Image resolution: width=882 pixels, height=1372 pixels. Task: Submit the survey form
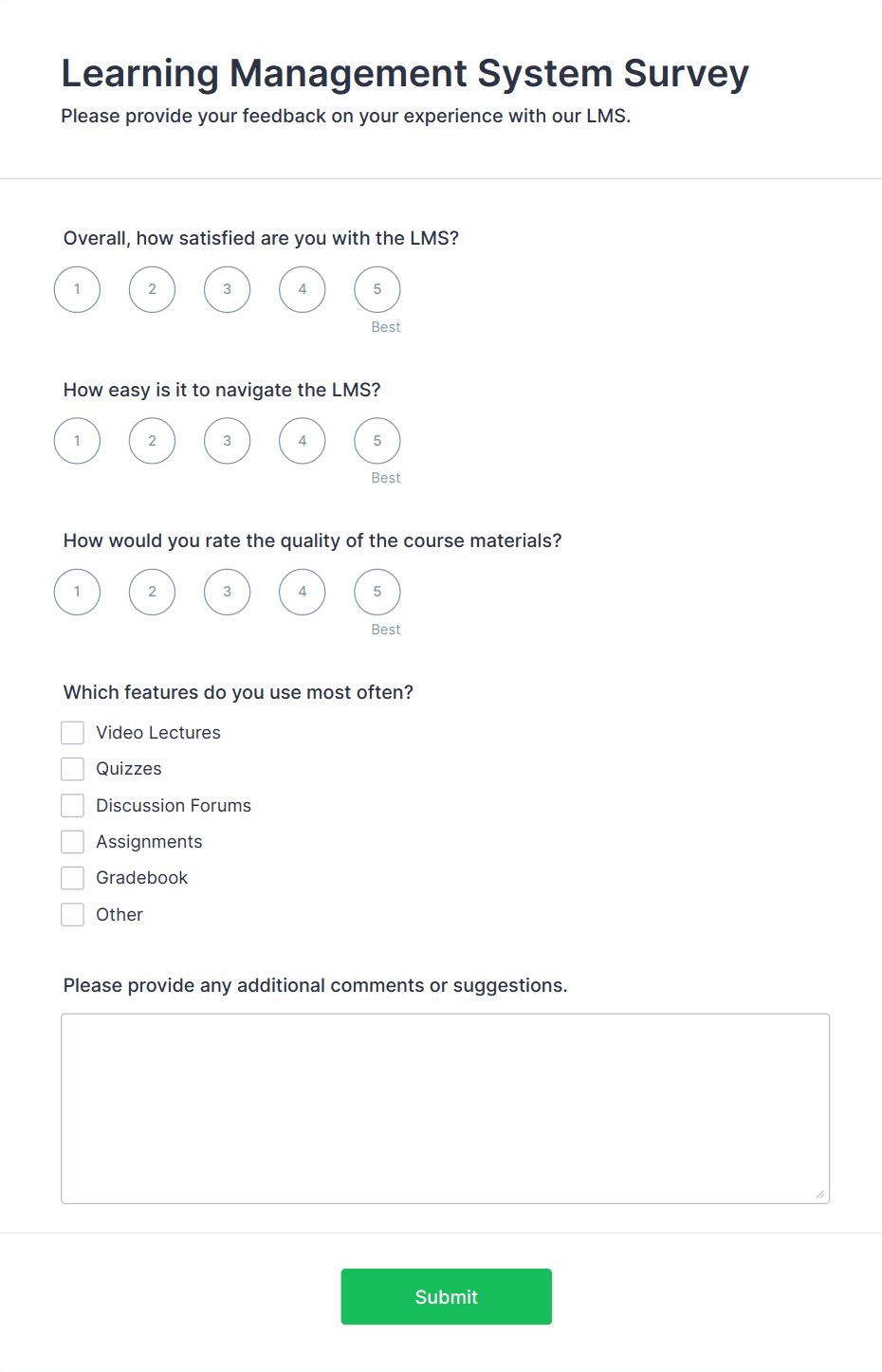[446, 1296]
